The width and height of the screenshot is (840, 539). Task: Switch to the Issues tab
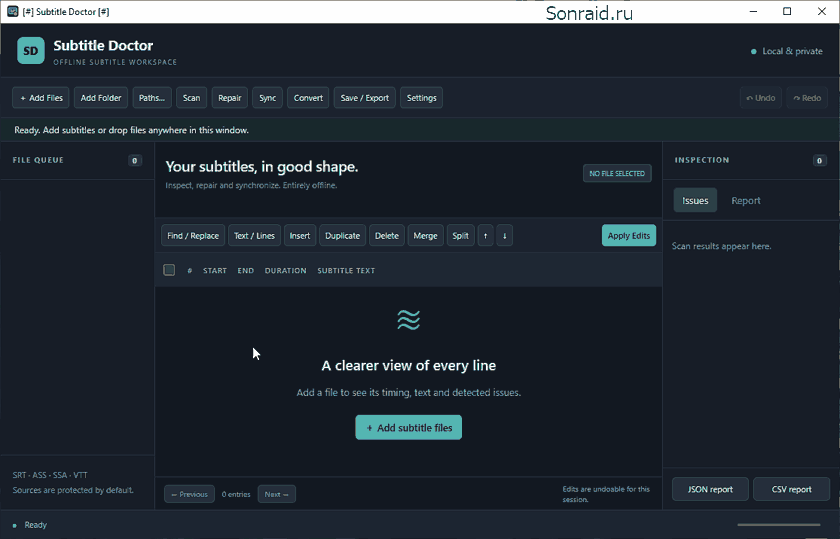695,200
